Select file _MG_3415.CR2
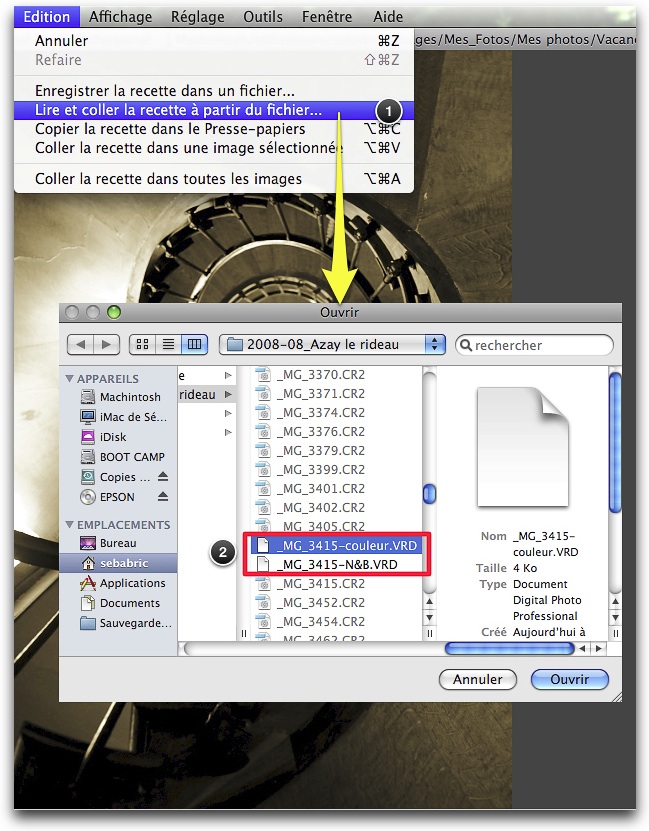 click(x=336, y=584)
